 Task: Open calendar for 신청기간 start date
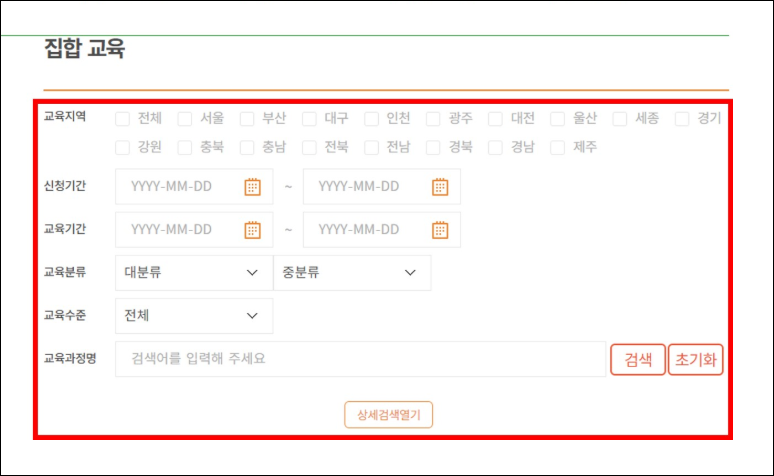252,187
